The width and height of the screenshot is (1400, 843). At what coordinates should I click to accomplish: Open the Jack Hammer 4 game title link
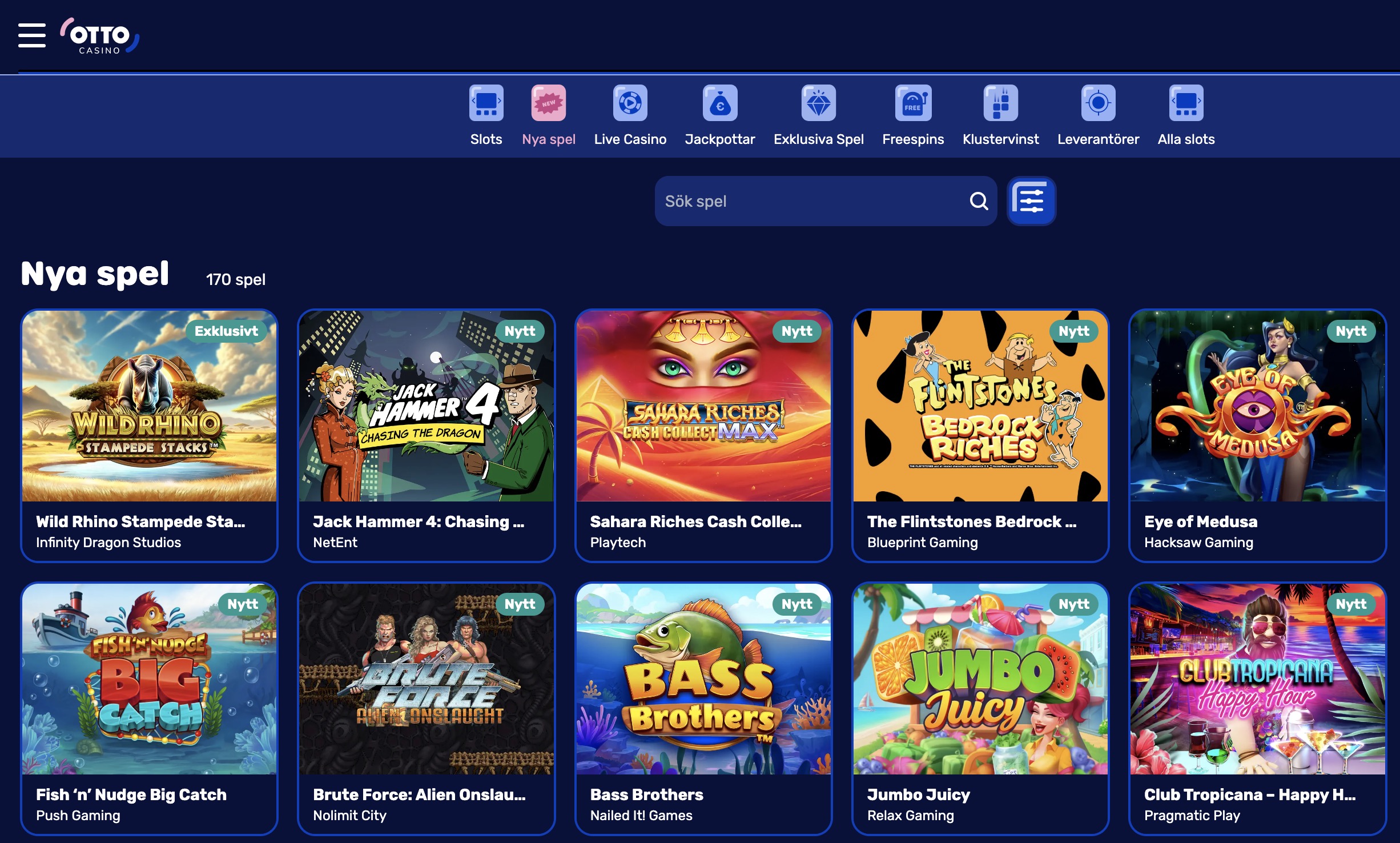(419, 521)
